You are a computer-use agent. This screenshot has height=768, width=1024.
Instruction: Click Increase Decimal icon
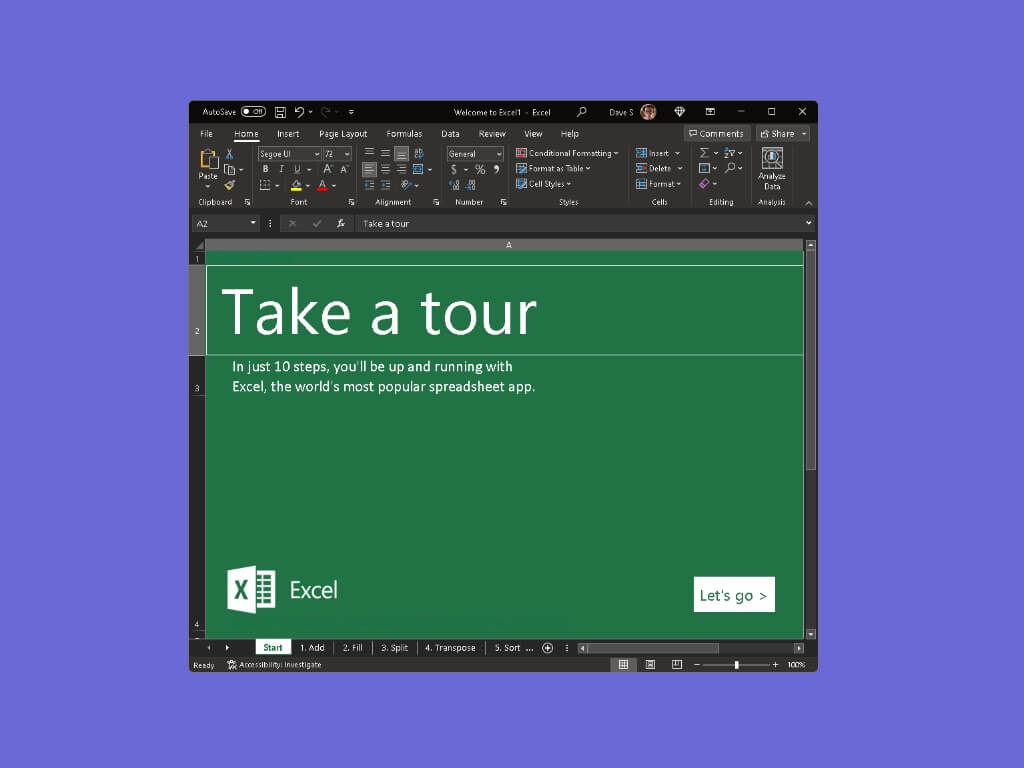[x=455, y=185]
